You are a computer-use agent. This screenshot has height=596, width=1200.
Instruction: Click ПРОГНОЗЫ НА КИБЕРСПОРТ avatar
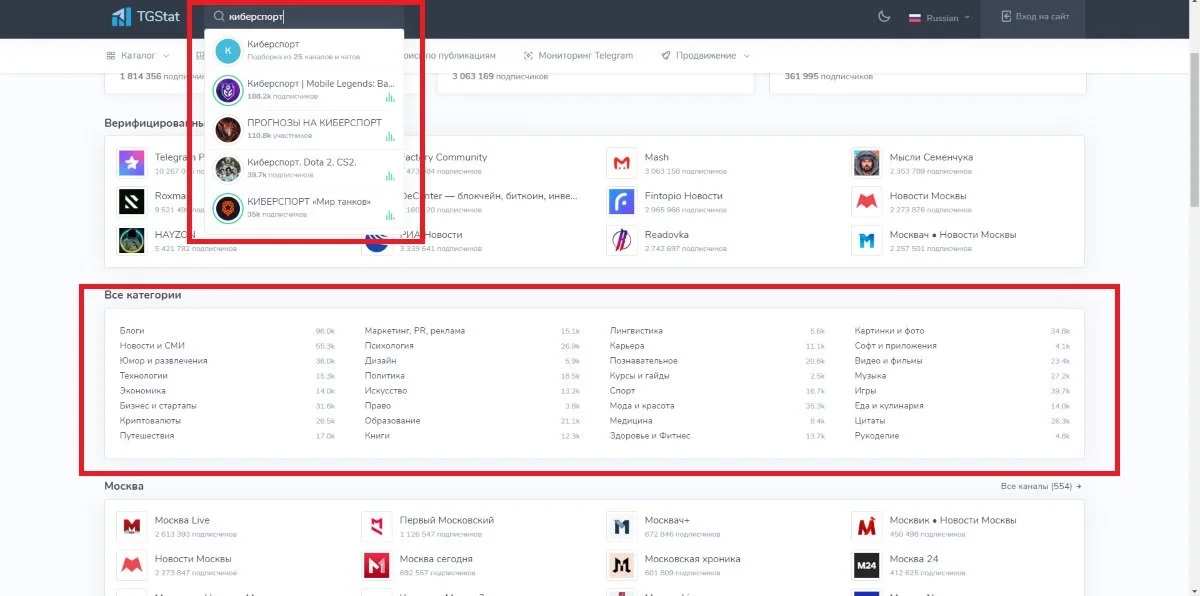(x=228, y=129)
